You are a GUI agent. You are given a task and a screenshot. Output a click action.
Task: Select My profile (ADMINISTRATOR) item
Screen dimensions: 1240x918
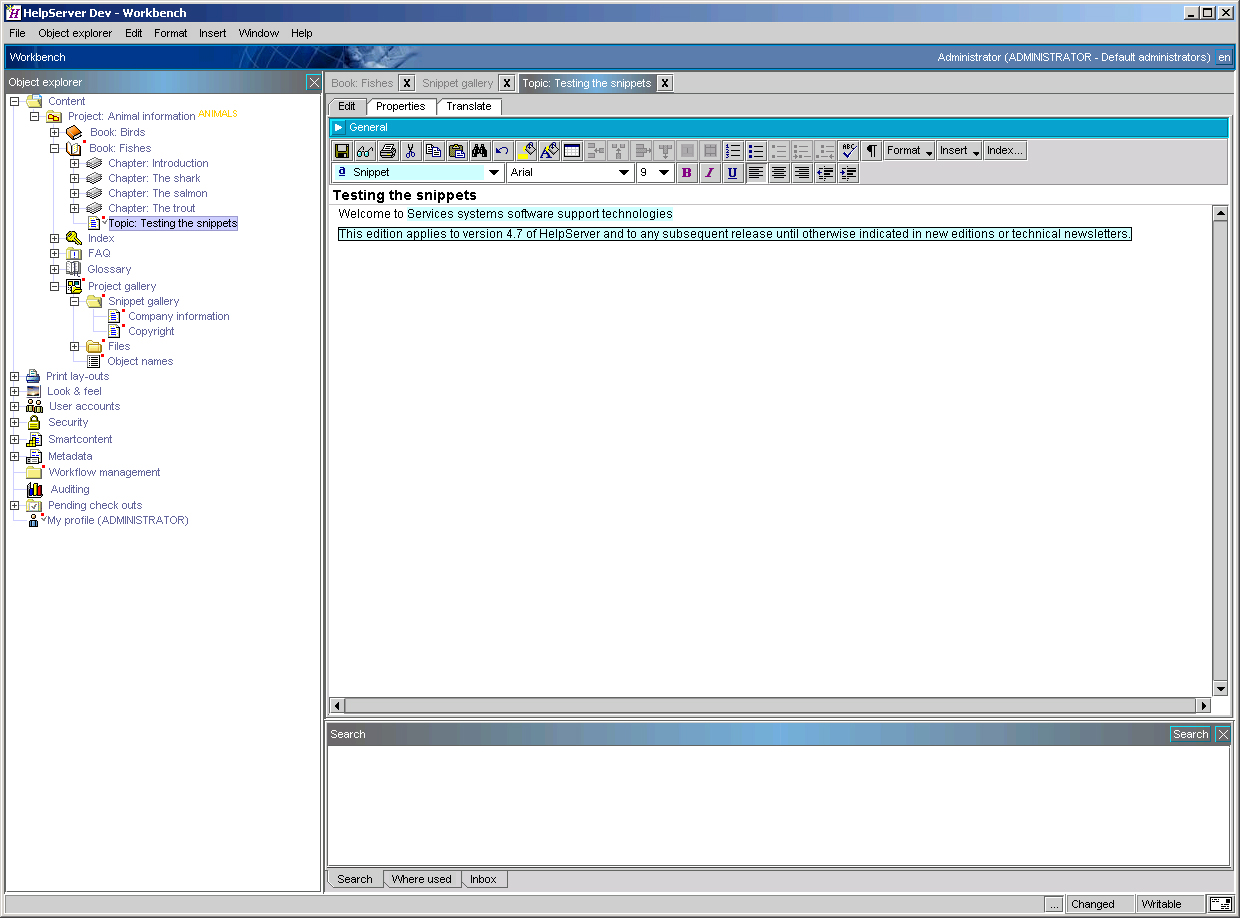point(118,520)
